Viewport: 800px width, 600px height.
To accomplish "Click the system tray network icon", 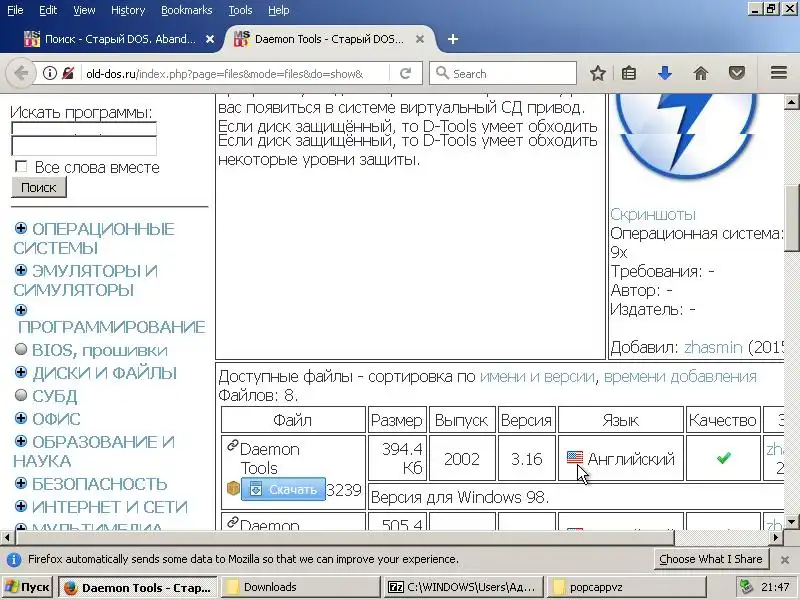I will tap(746, 587).
